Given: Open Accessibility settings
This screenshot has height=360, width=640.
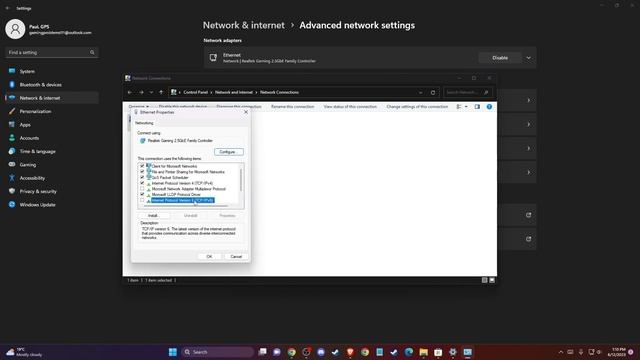Looking at the screenshot, I should [x=32, y=178].
